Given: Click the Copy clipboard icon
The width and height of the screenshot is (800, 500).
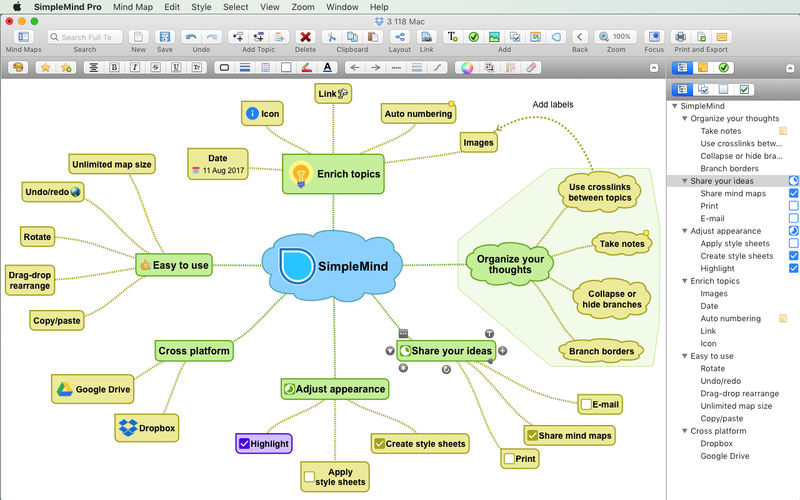Looking at the screenshot, I should point(352,37).
